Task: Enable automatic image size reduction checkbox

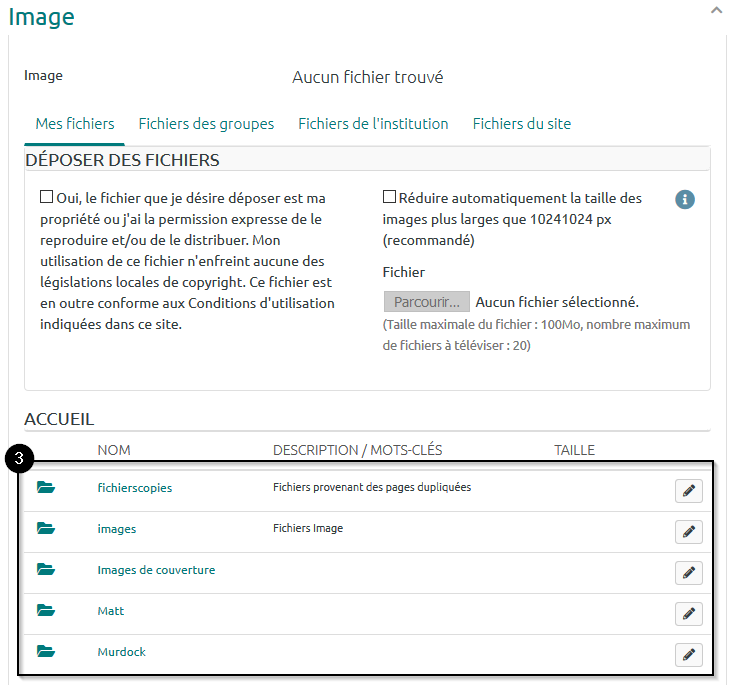Action: (x=389, y=198)
